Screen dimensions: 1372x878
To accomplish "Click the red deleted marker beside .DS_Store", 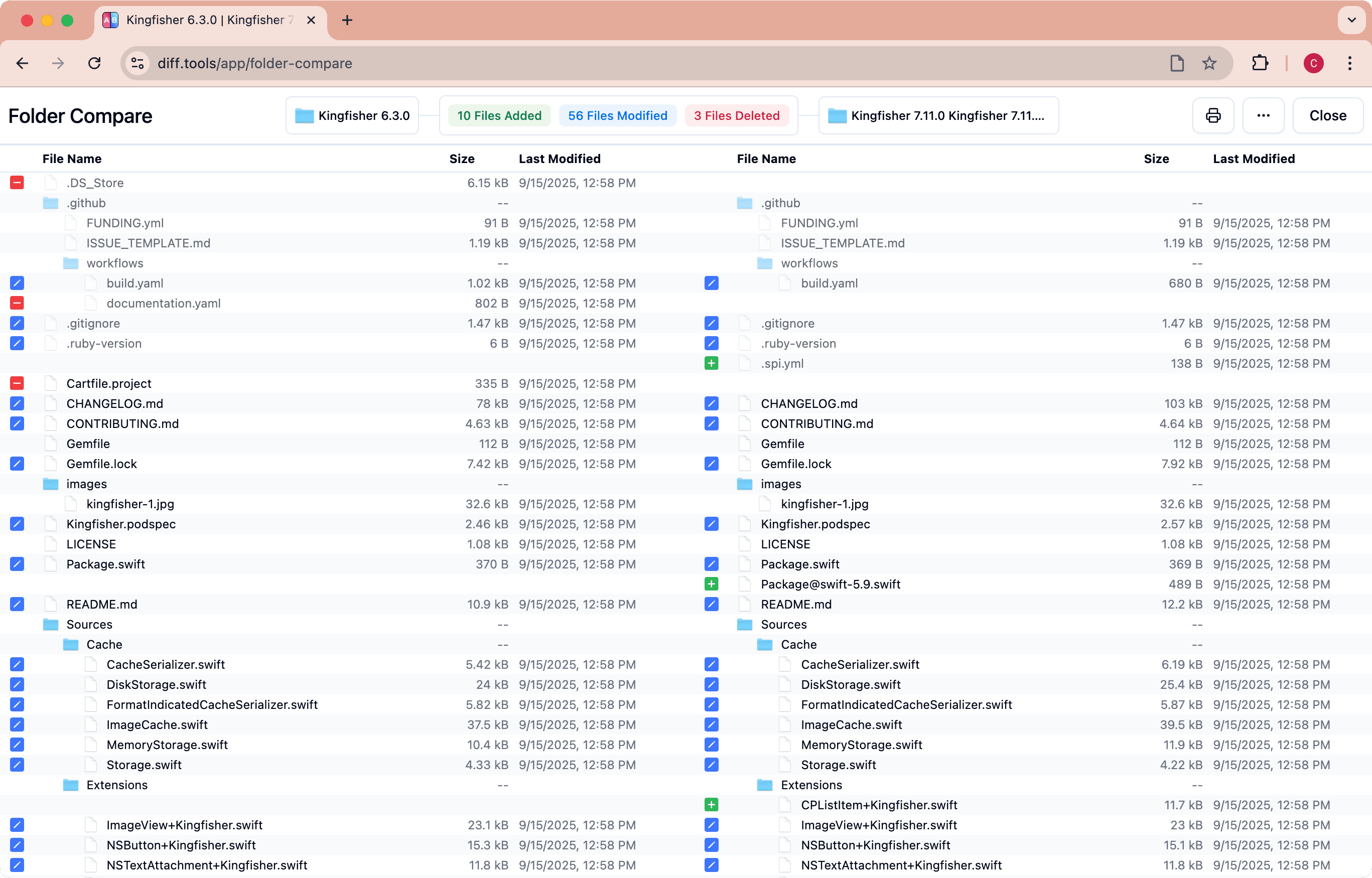I will (x=17, y=183).
